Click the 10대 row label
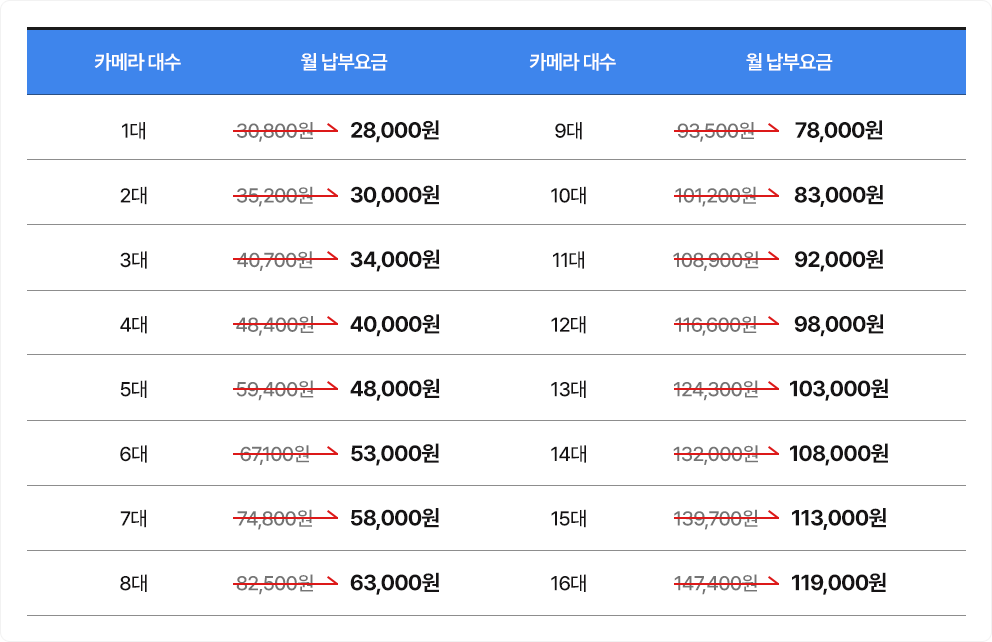Screen dimensions: 992x642 [x=568, y=195]
